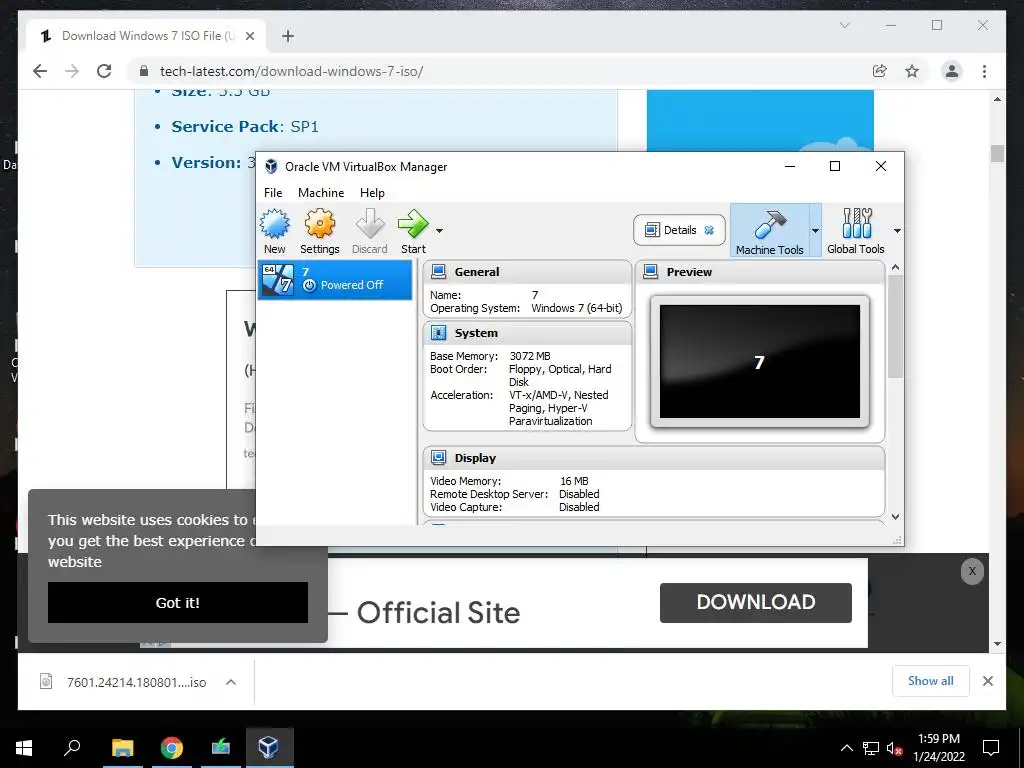Image resolution: width=1024 pixels, height=768 pixels.
Task: Open the Windows Start menu
Action: (x=24, y=747)
